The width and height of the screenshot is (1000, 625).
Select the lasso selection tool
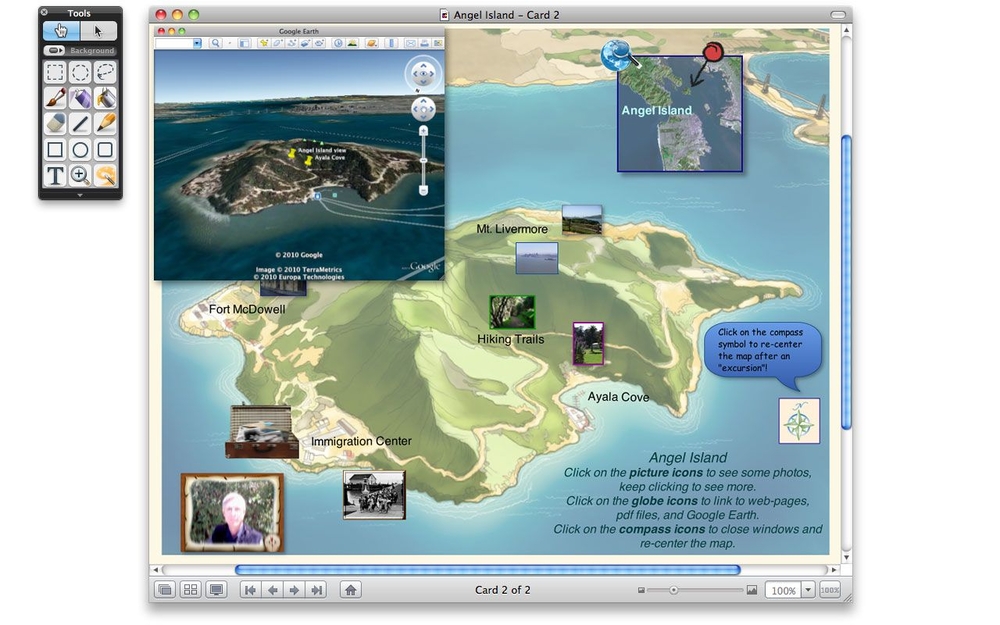(x=105, y=72)
